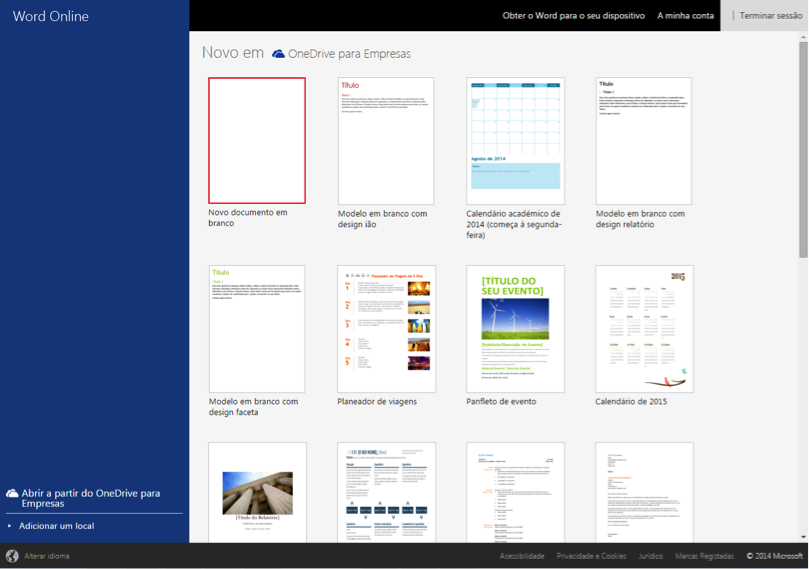Open A minha conta menu
The height and width of the screenshot is (569, 809).
tap(685, 15)
